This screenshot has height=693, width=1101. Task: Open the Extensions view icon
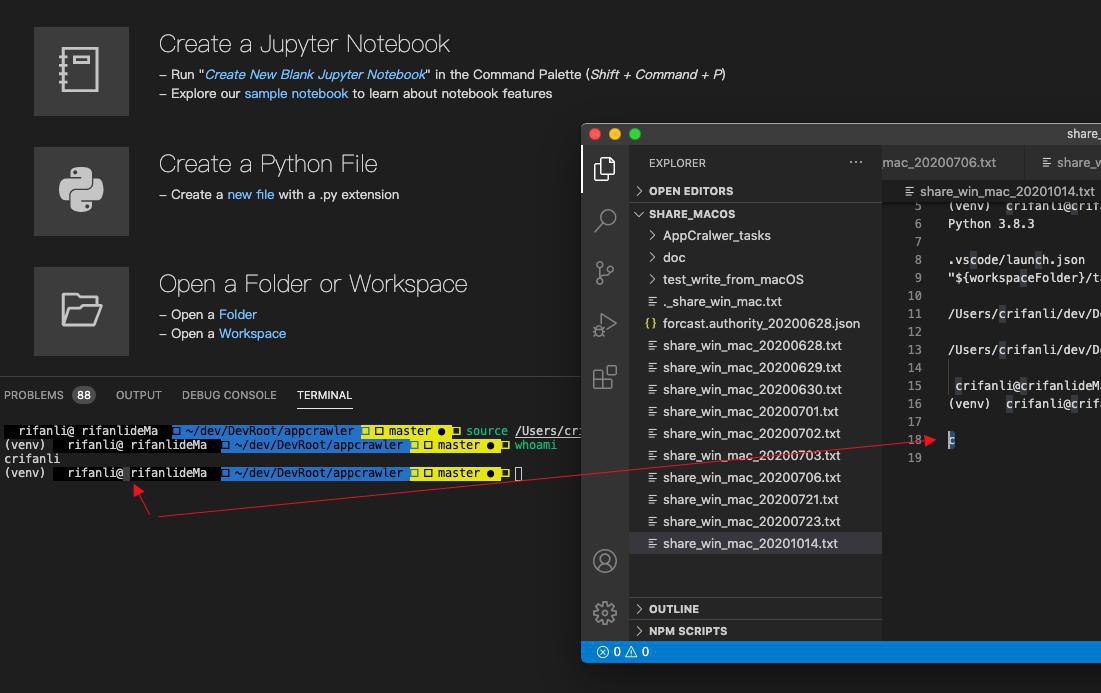605,377
